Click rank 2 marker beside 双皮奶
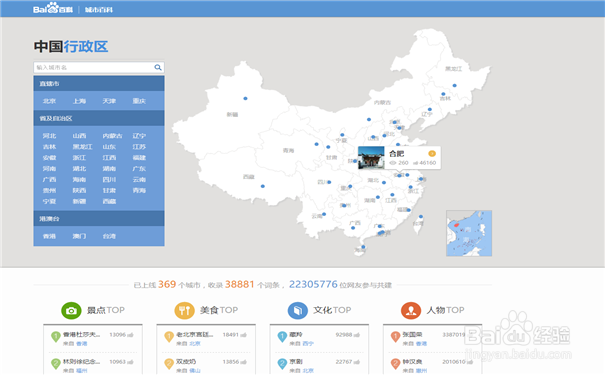605x375 pixels. (169, 364)
